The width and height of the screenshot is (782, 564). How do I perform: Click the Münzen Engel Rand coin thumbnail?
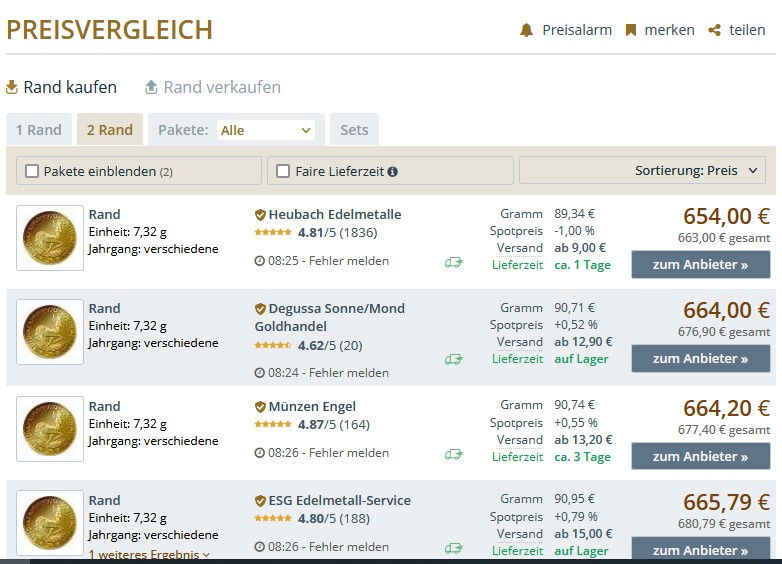coord(50,429)
